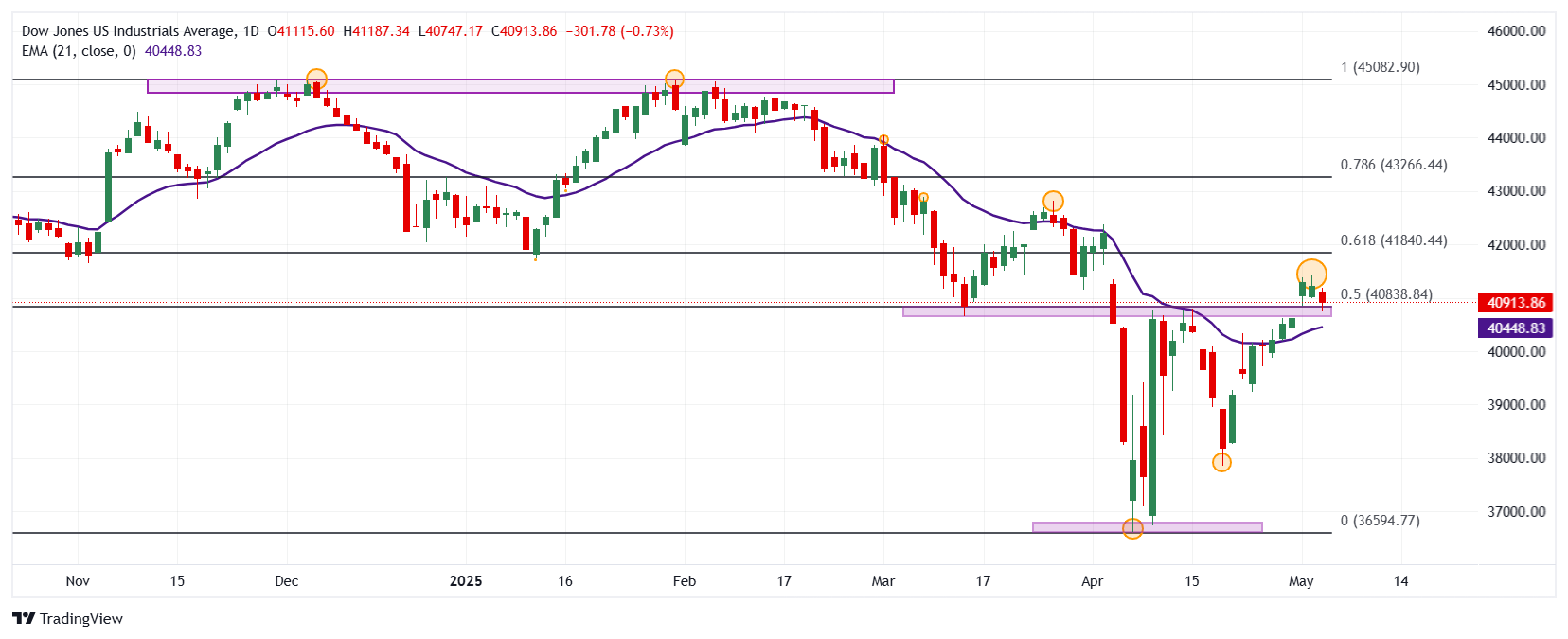Click the 1 (45082.90) Fibonacci level label
Viewport: 1568px width, 639px height.
pos(1381,67)
